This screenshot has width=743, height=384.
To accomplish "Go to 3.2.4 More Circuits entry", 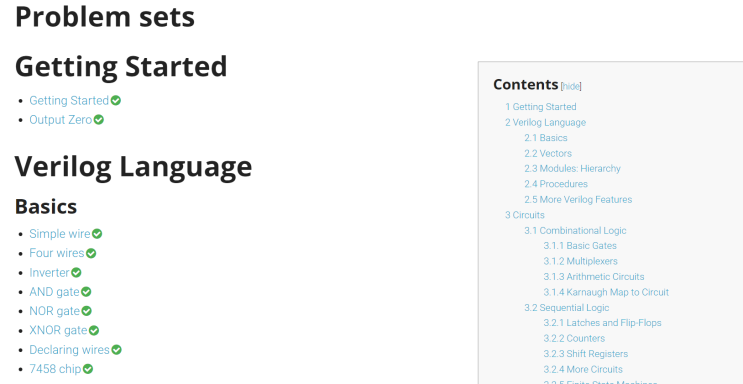I will click(583, 369).
